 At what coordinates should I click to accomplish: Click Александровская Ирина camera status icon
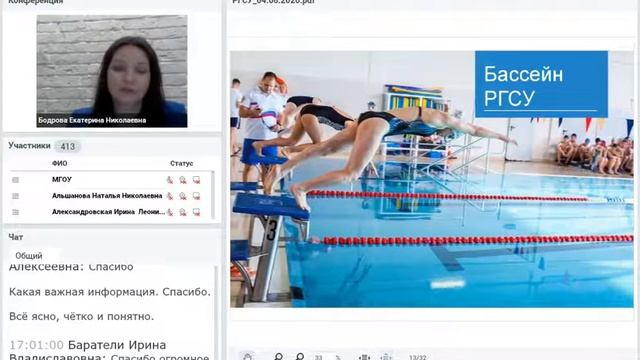(183, 212)
